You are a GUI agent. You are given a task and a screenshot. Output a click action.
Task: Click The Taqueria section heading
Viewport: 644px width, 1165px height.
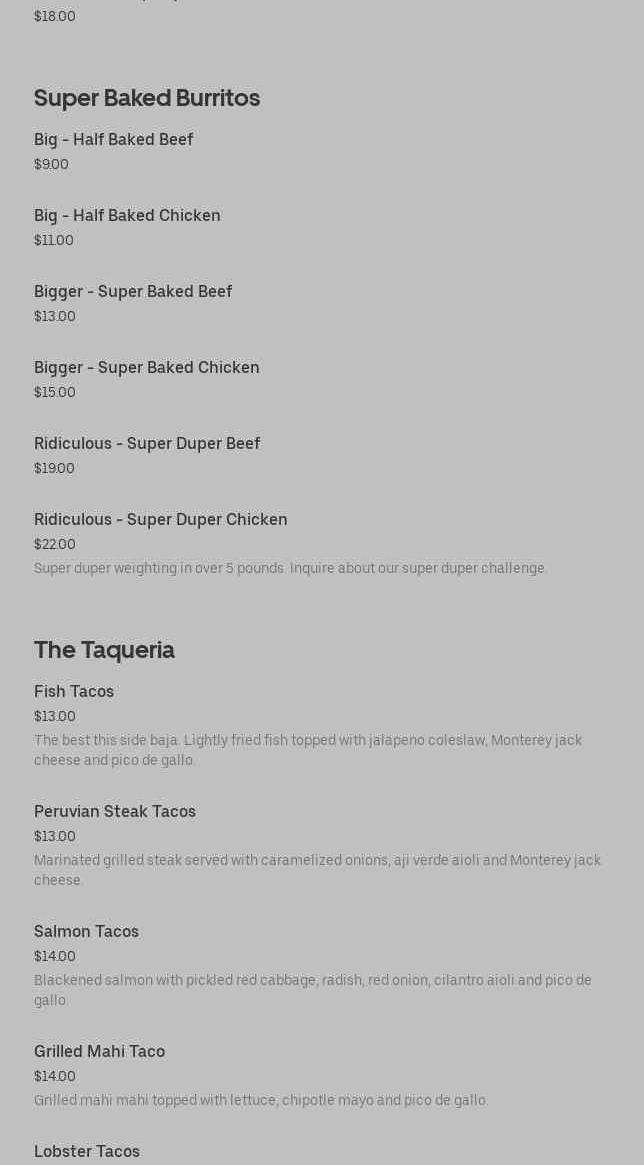point(104,650)
